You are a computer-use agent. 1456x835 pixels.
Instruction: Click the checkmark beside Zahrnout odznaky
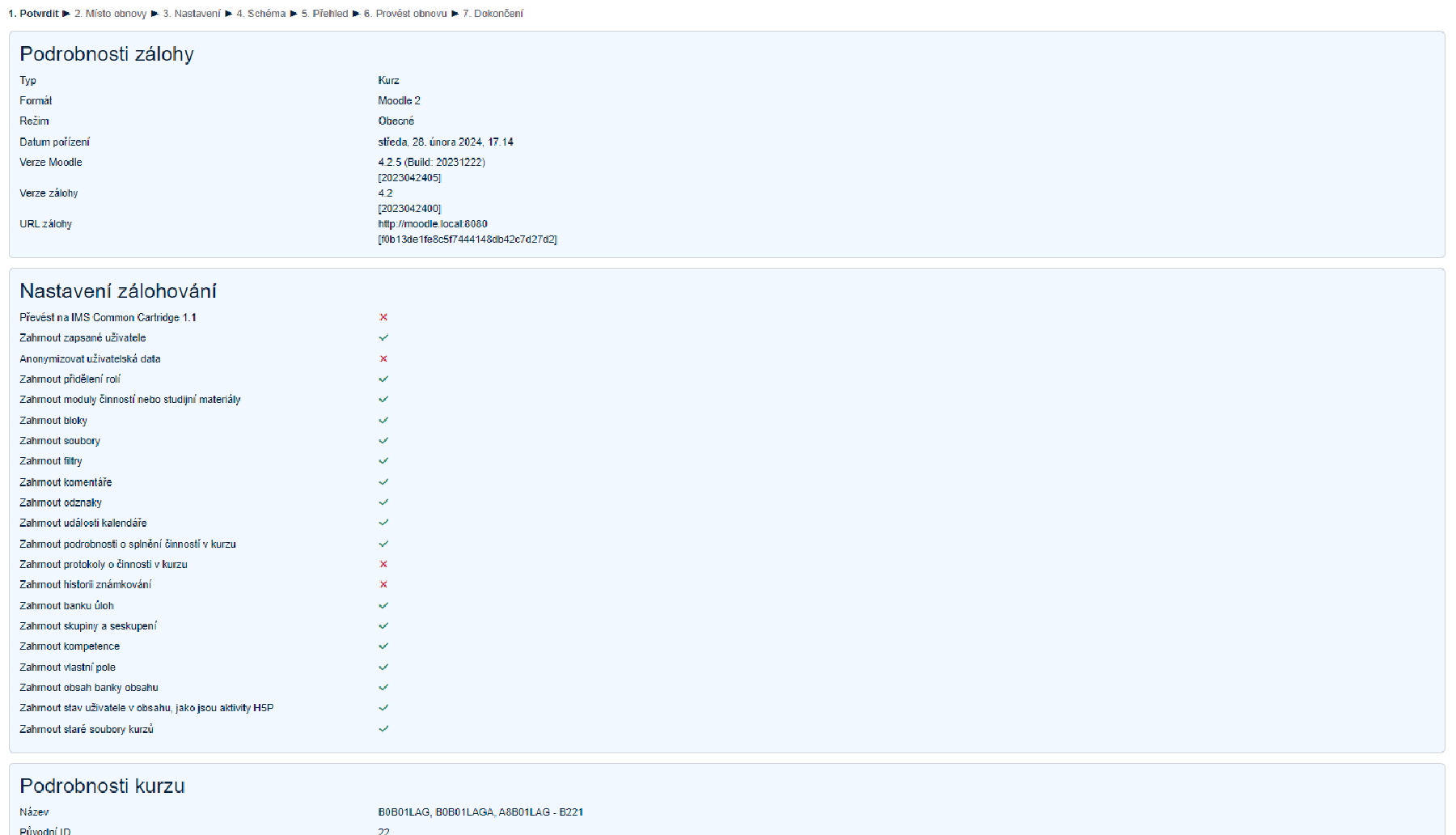(x=383, y=502)
